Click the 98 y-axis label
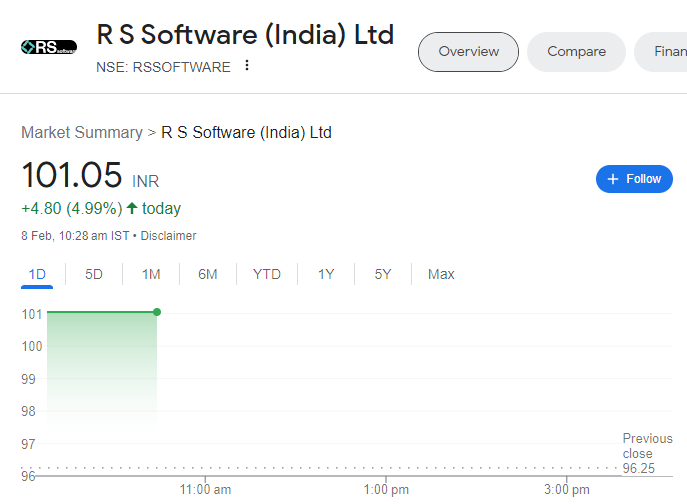This screenshot has width=687, height=504. 28,412
